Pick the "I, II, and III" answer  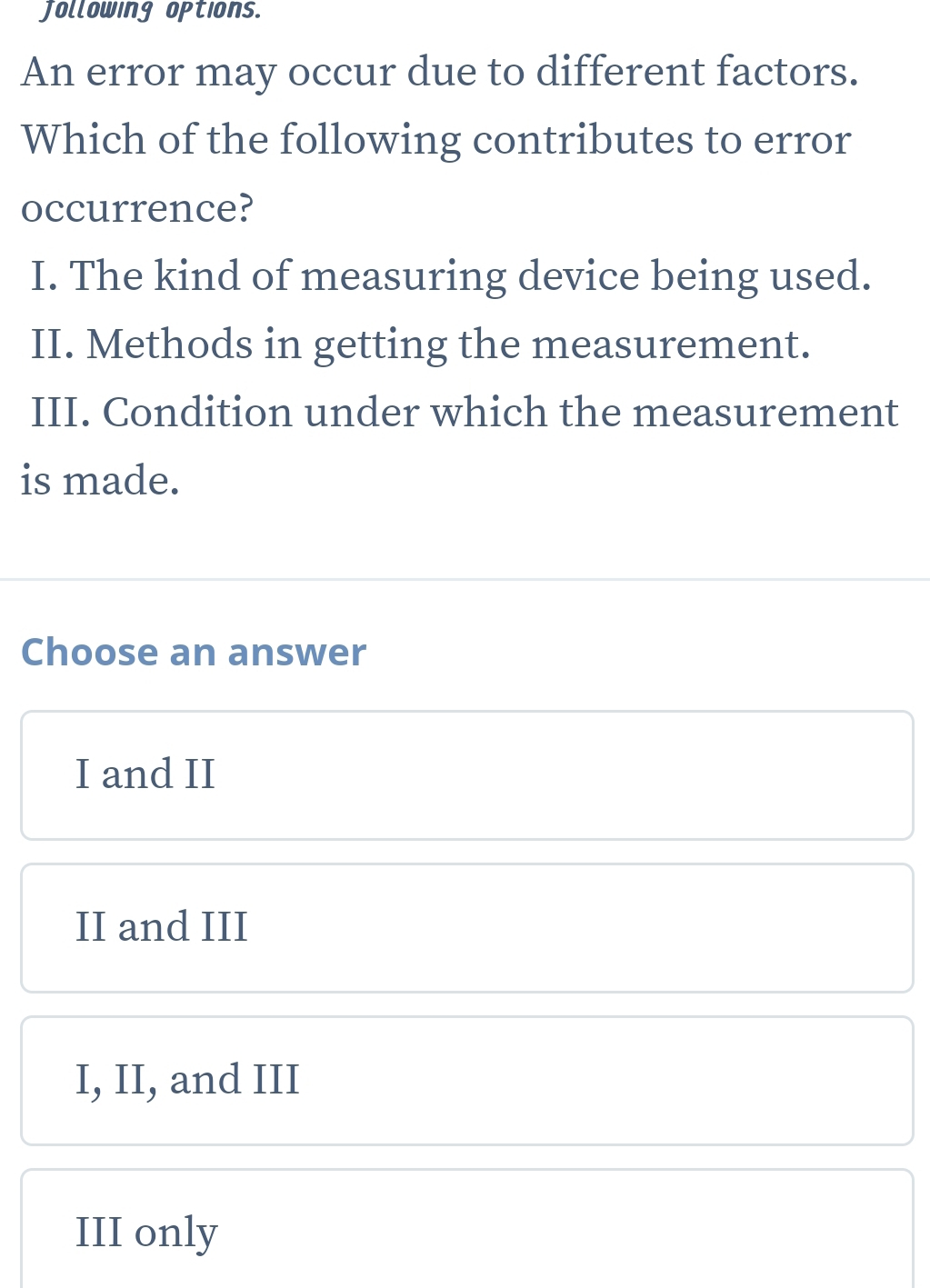(x=466, y=1081)
